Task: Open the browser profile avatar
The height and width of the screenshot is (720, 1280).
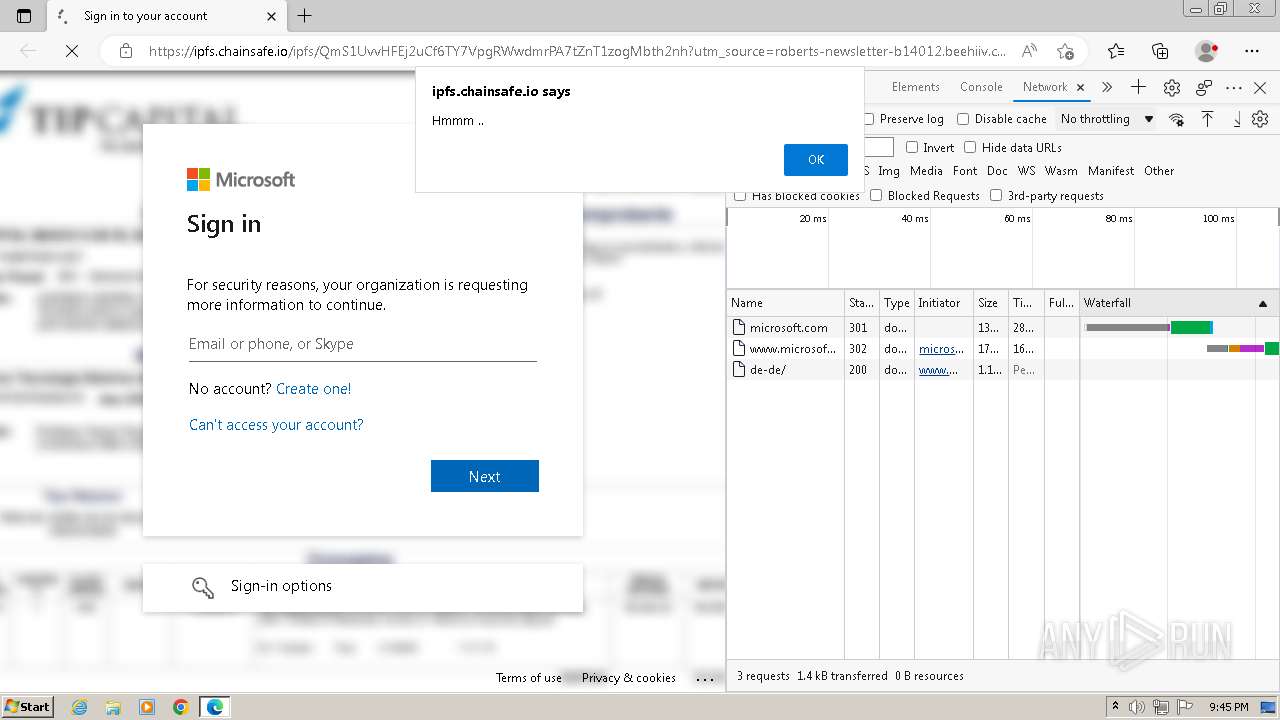Action: coord(1207,51)
